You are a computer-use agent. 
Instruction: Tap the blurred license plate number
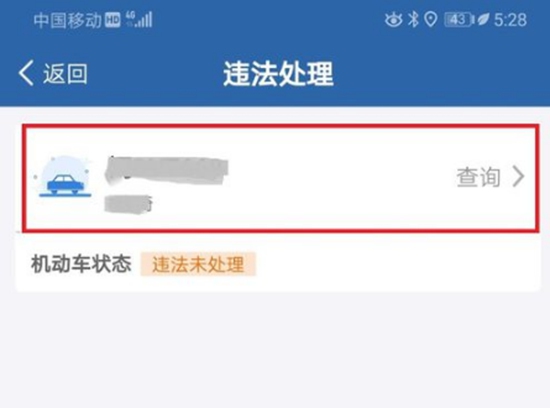[x=167, y=171]
